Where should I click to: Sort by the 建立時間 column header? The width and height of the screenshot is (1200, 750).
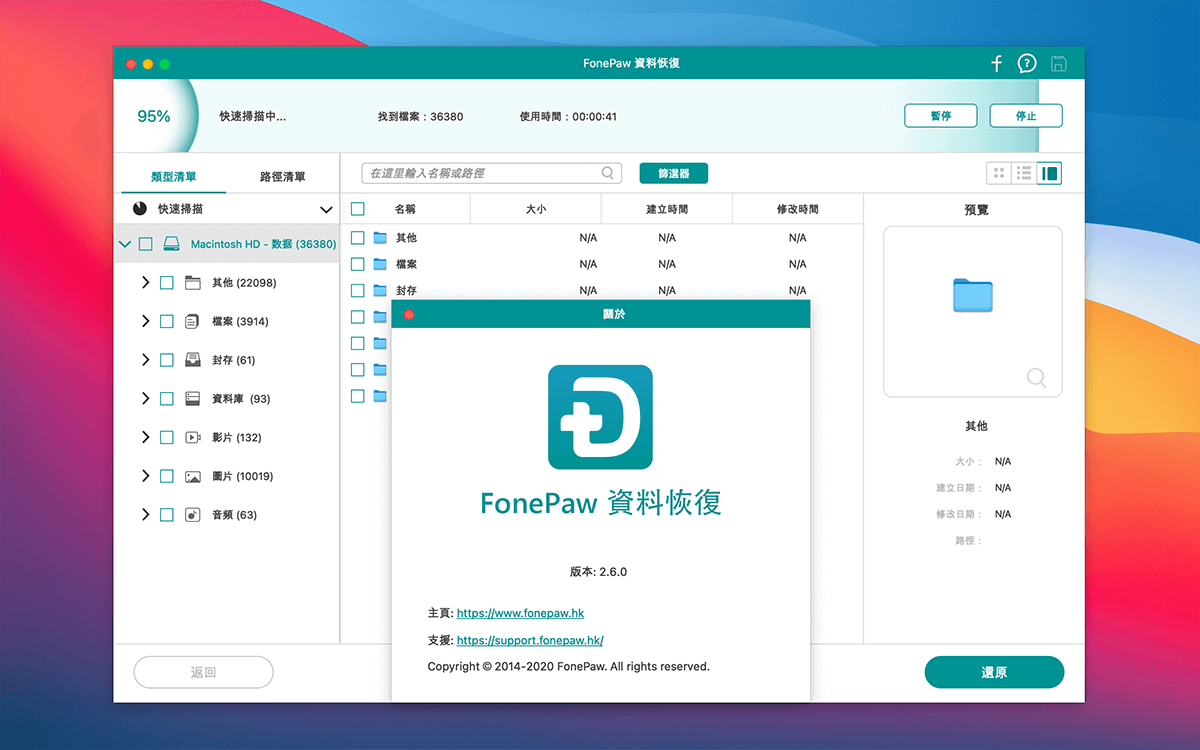(x=667, y=210)
